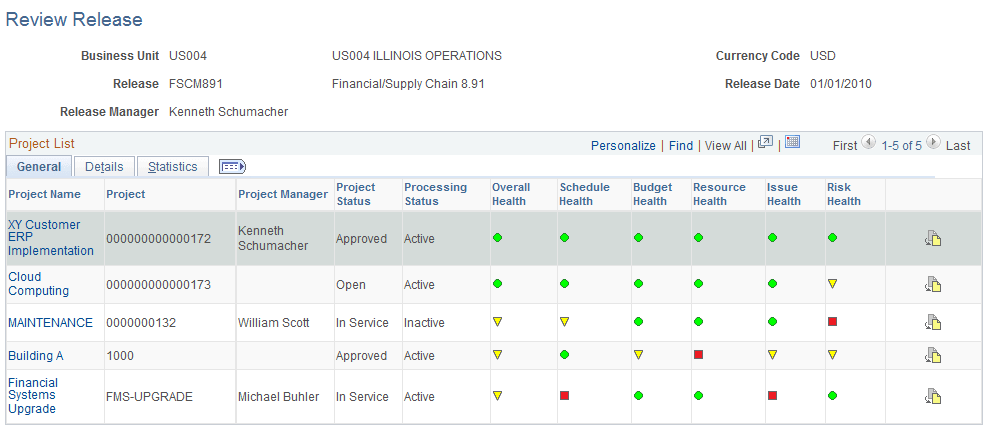Select the General tab
Viewport: 1002px width, 430px height.
click(39, 167)
